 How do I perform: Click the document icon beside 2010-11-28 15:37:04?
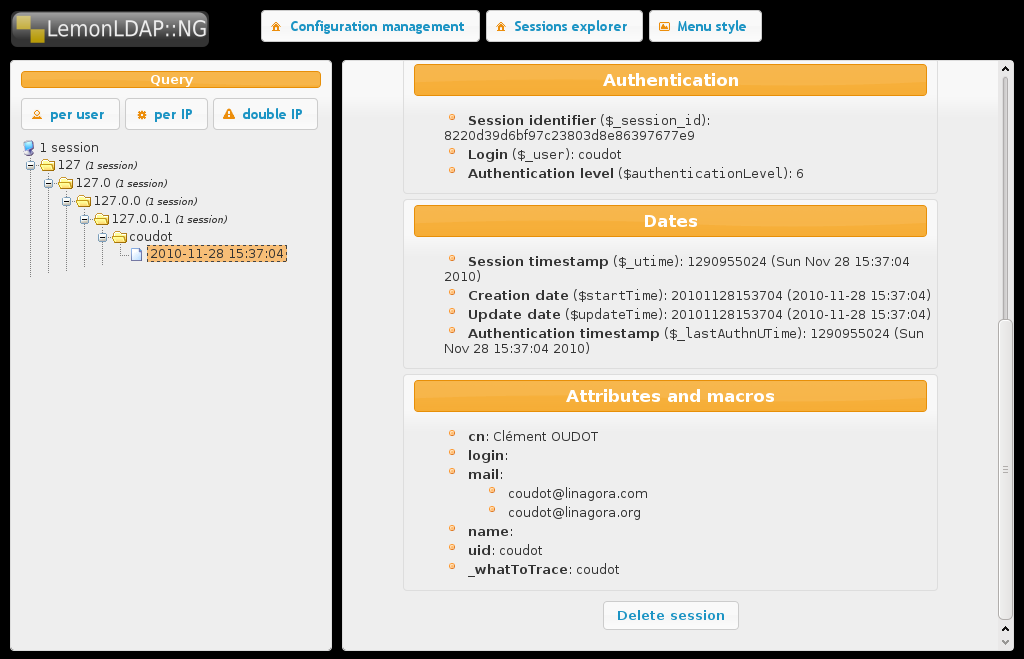pyautogui.click(x=136, y=254)
